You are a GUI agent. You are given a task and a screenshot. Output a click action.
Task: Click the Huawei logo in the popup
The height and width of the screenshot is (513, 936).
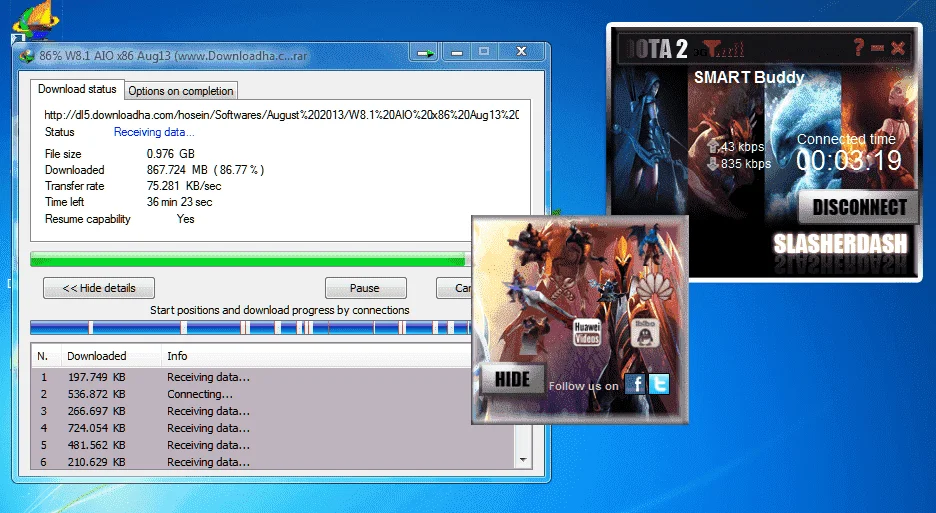655,287
